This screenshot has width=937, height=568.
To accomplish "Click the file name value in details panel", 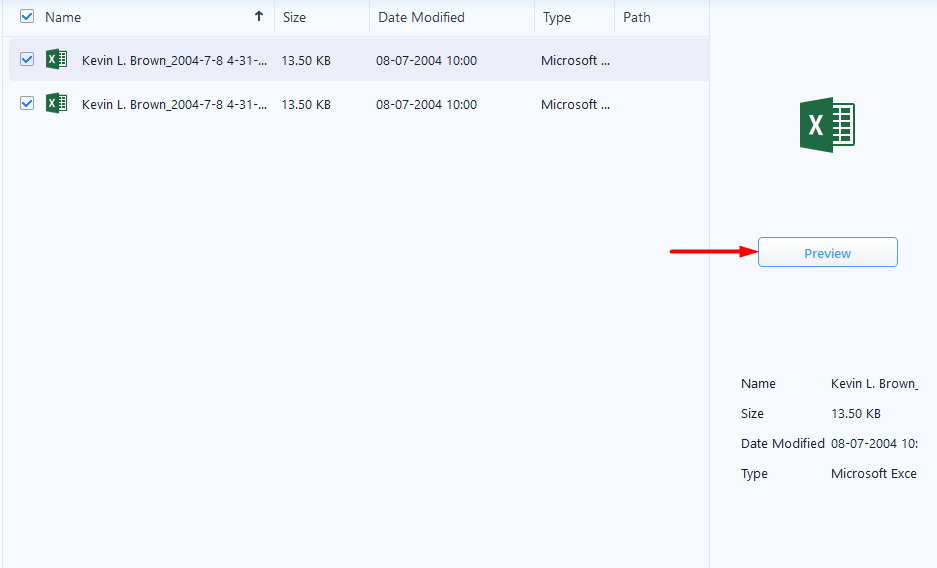I will (x=874, y=384).
